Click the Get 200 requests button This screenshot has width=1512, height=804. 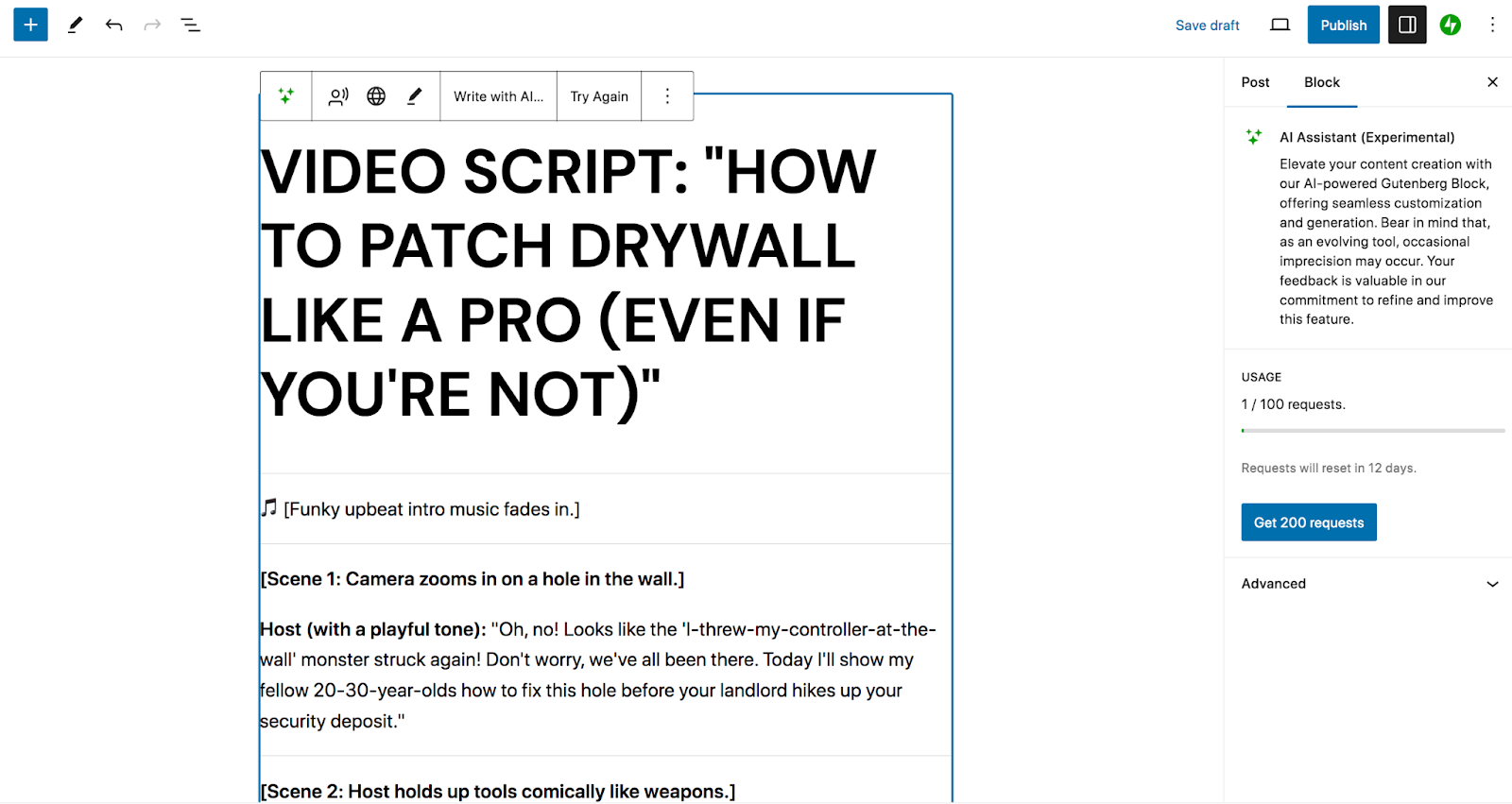point(1308,522)
